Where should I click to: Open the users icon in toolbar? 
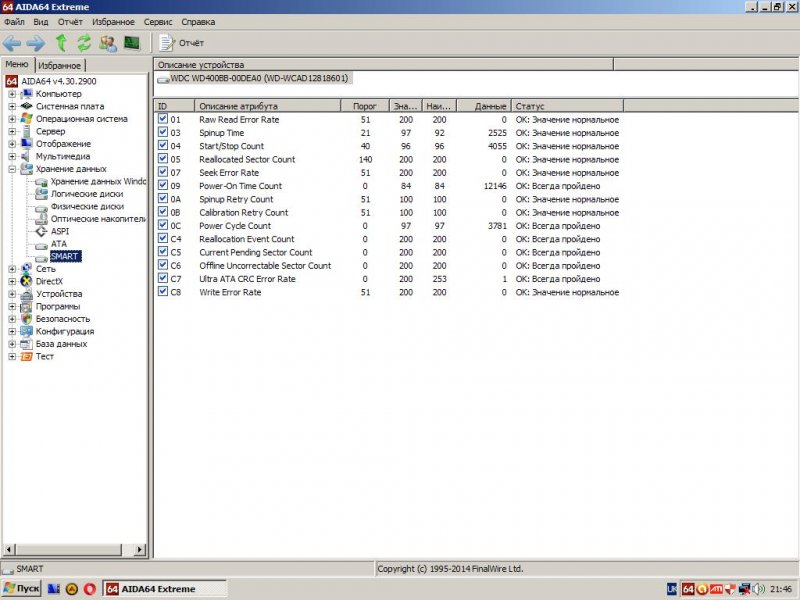click(108, 43)
